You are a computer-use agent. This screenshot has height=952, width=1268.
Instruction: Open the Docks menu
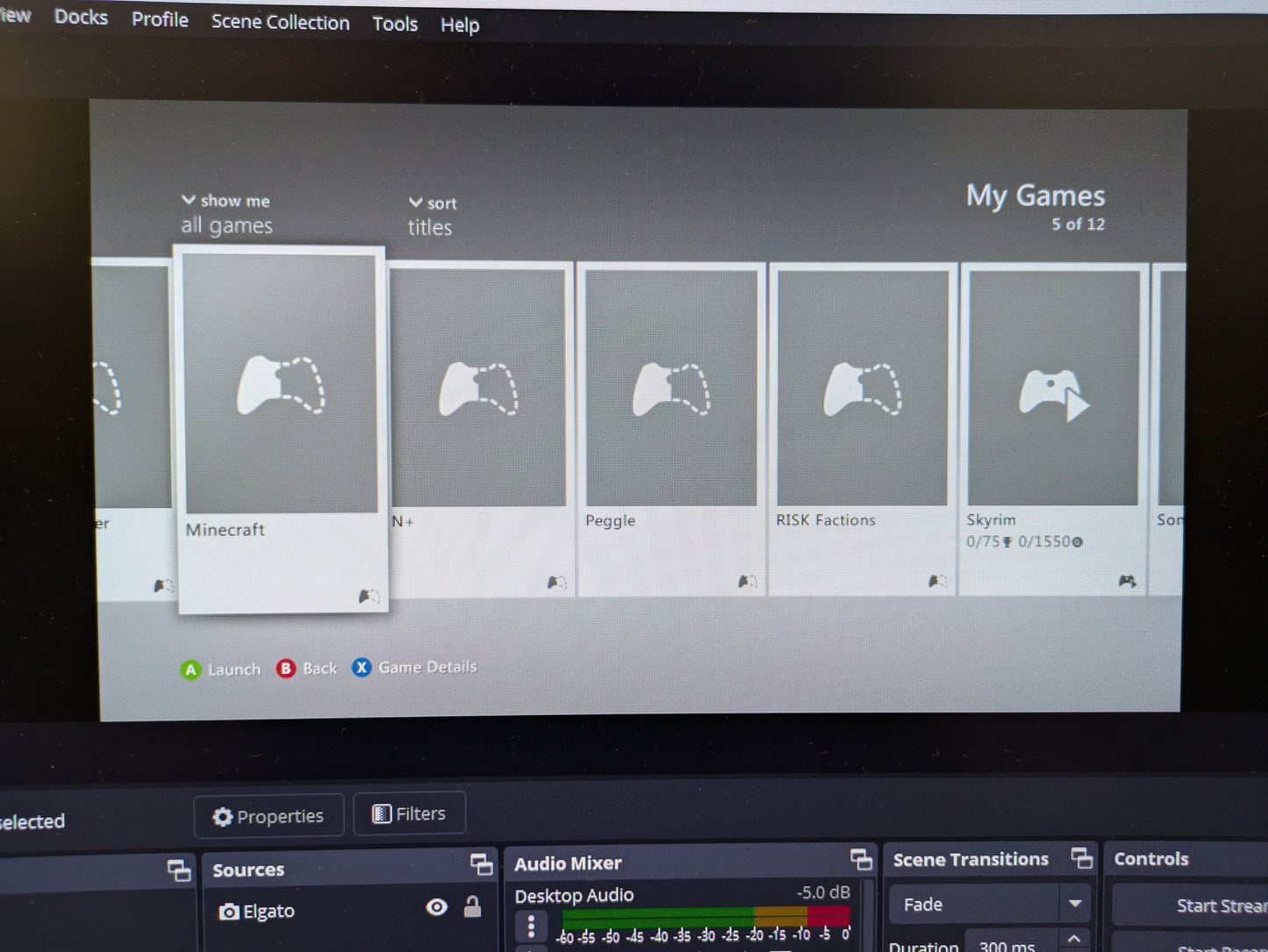[x=81, y=17]
